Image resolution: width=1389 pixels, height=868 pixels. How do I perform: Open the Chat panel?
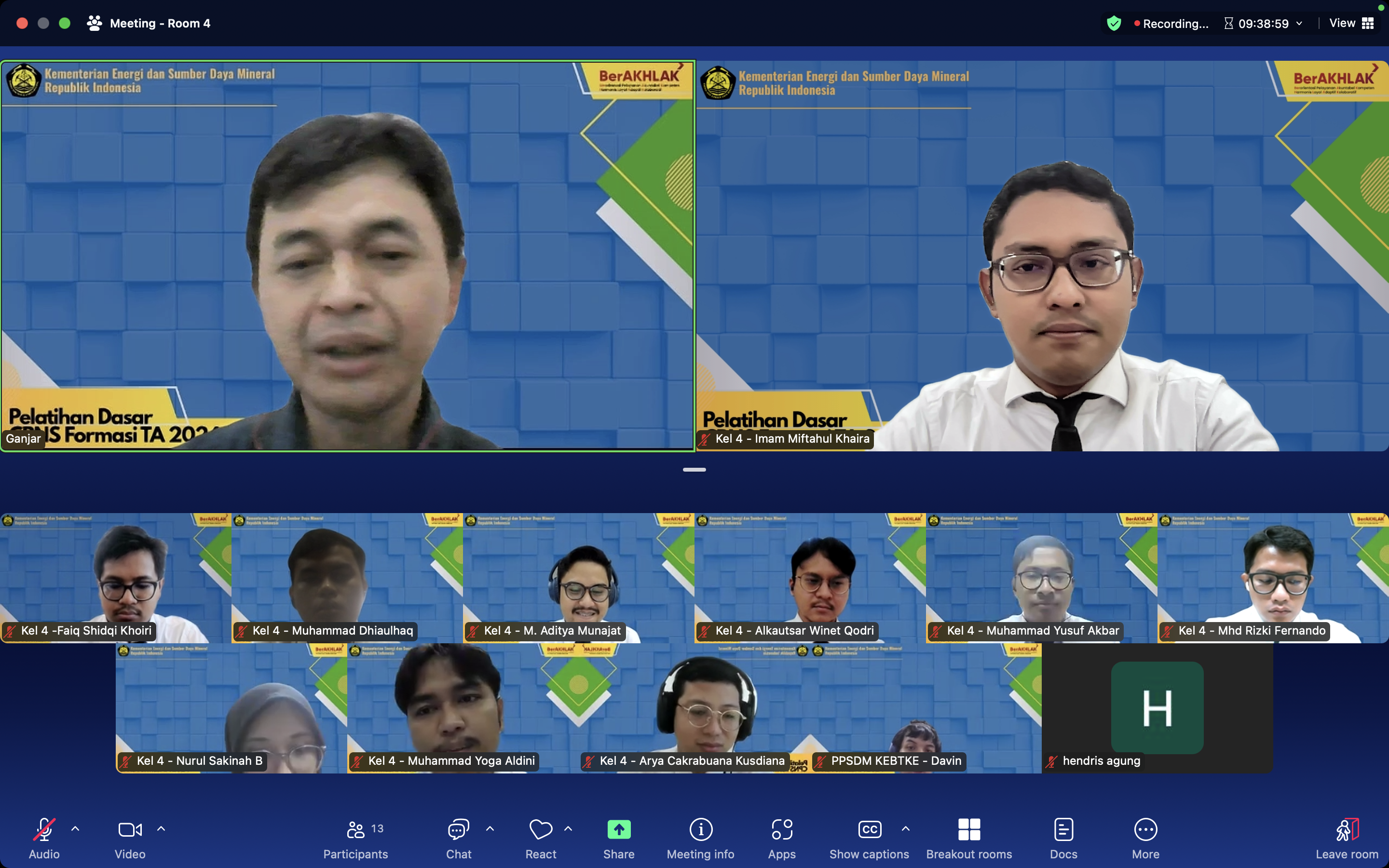point(459,829)
